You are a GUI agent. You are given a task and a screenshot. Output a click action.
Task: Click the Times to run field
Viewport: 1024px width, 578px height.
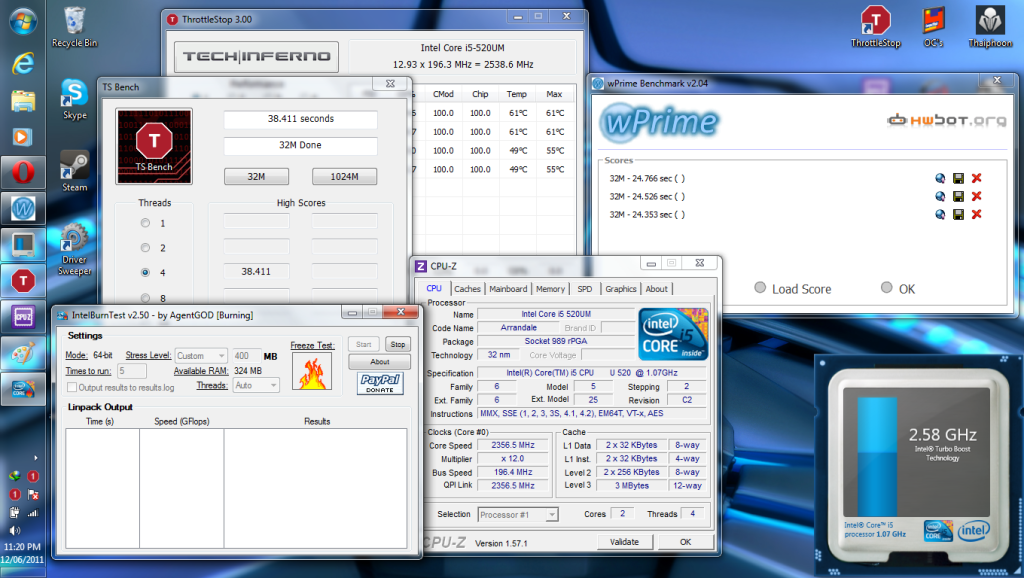(x=132, y=371)
